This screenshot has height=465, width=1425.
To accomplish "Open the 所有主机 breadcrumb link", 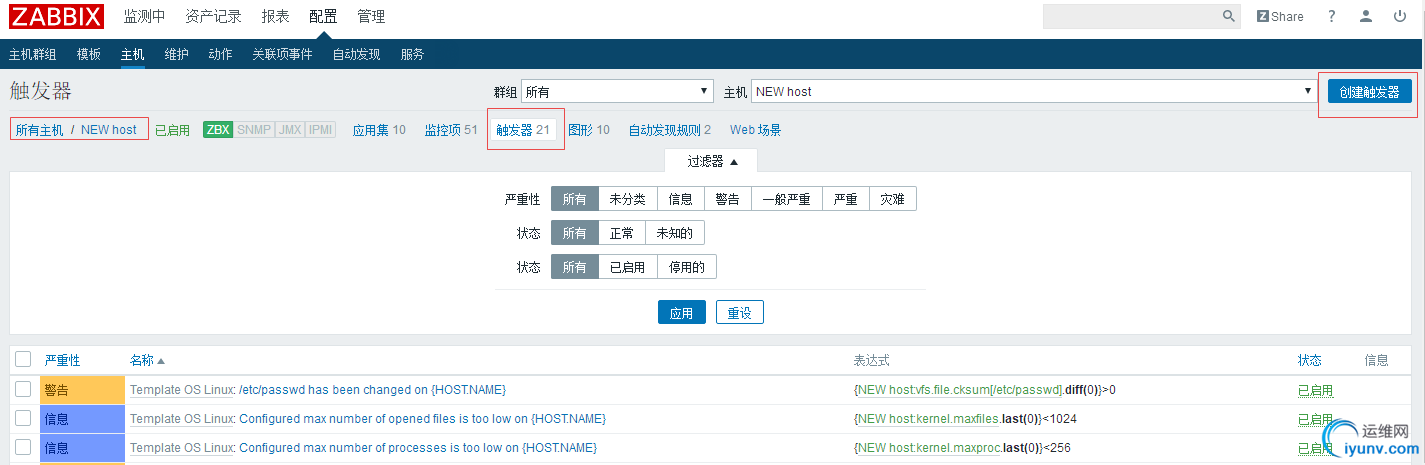I will pyautogui.click(x=39, y=130).
